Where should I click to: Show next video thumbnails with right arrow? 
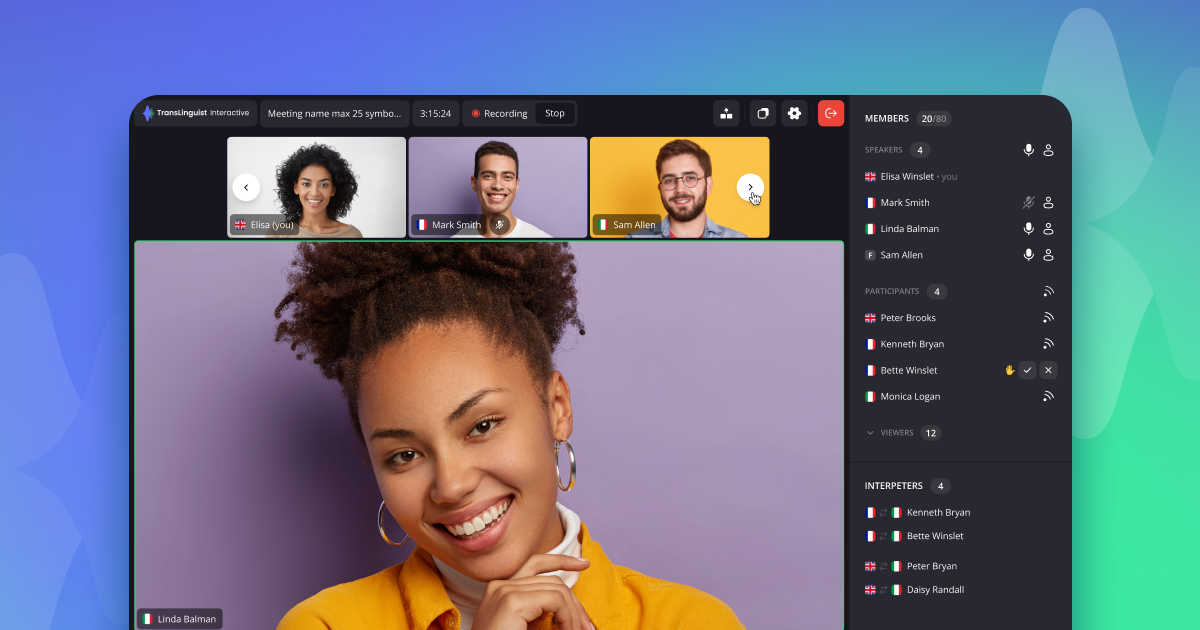point(750,187)
